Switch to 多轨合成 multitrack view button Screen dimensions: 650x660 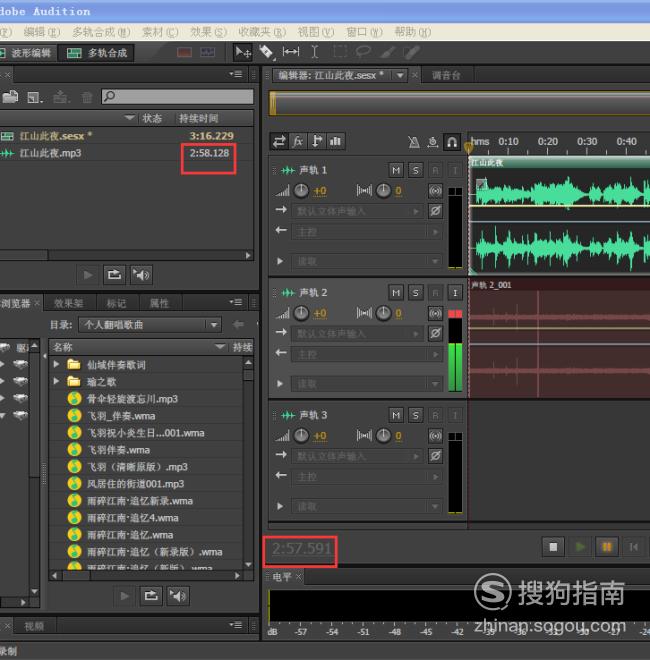pos(97,53)
